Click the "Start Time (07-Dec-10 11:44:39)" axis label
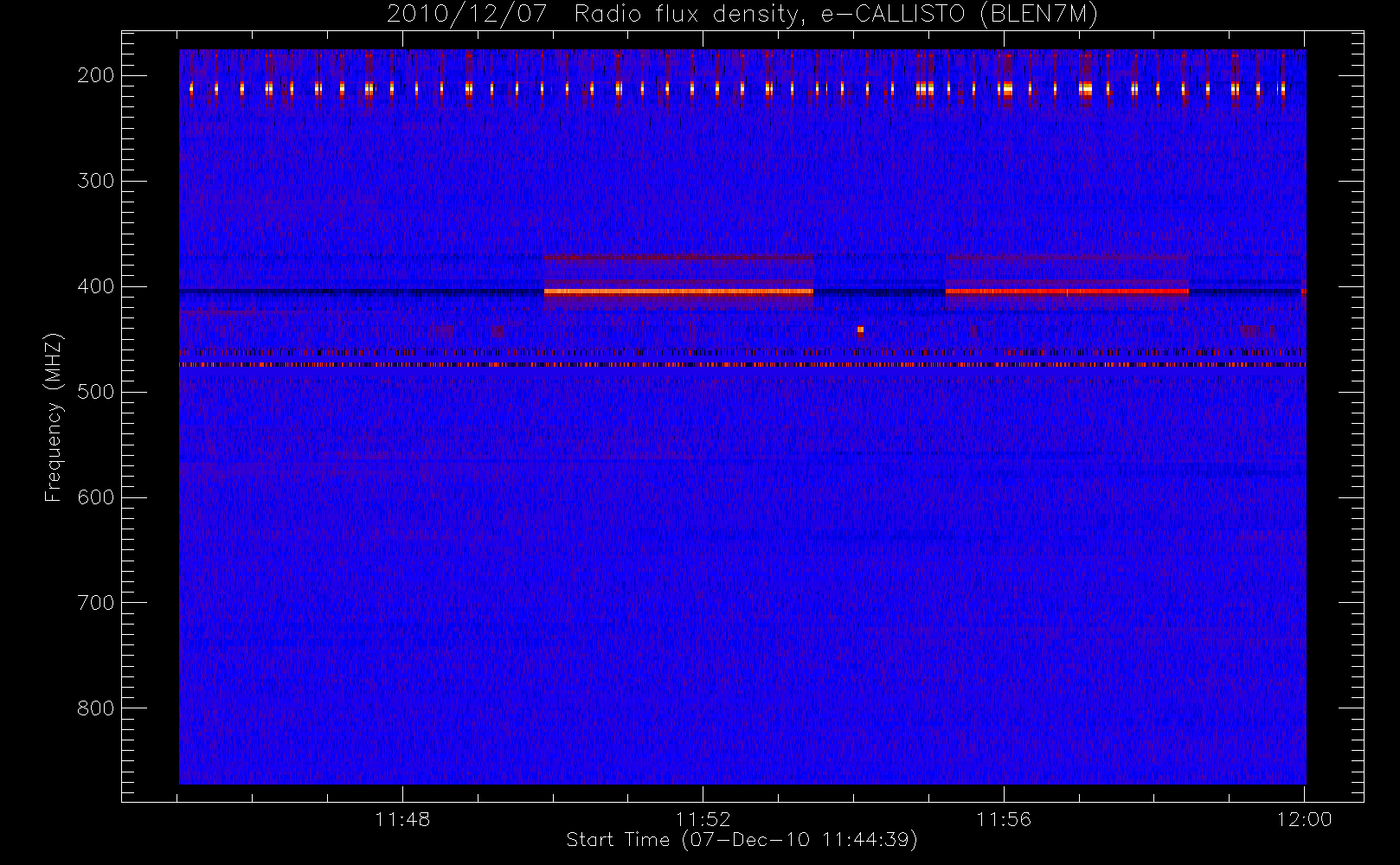 [742, 840]
